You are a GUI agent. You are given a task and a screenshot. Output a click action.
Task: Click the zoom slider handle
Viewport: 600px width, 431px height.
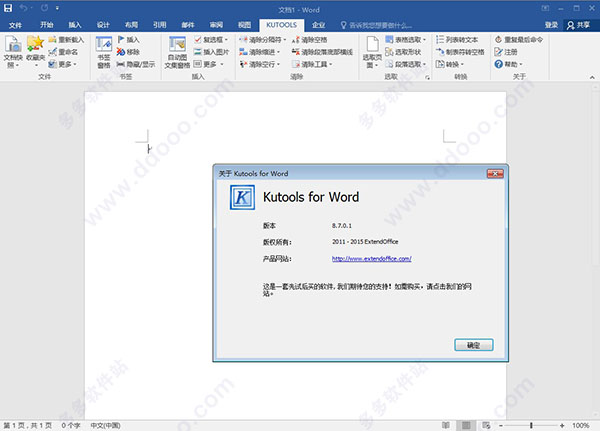tap(531, 425)
